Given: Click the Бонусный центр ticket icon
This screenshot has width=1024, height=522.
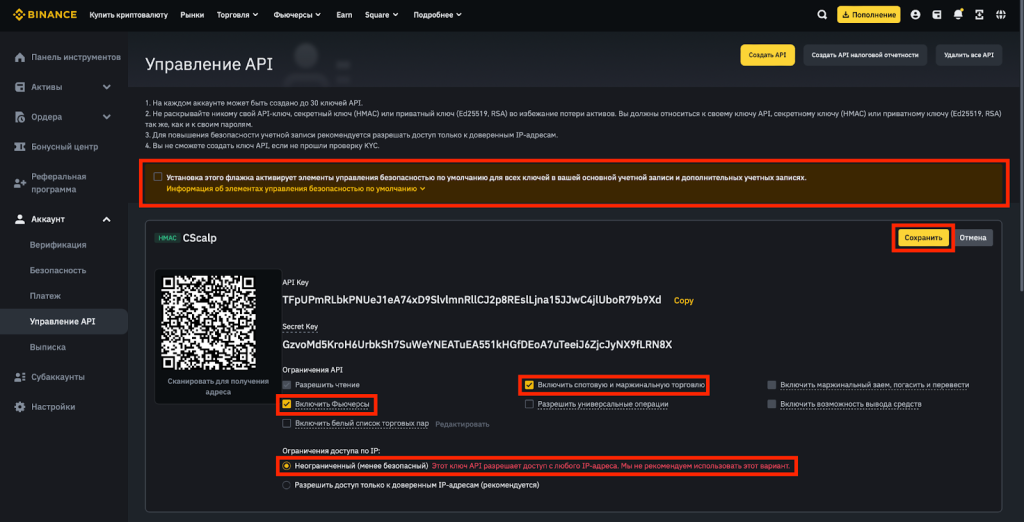Looking at the screenshot, I should (x=20, y=146).
